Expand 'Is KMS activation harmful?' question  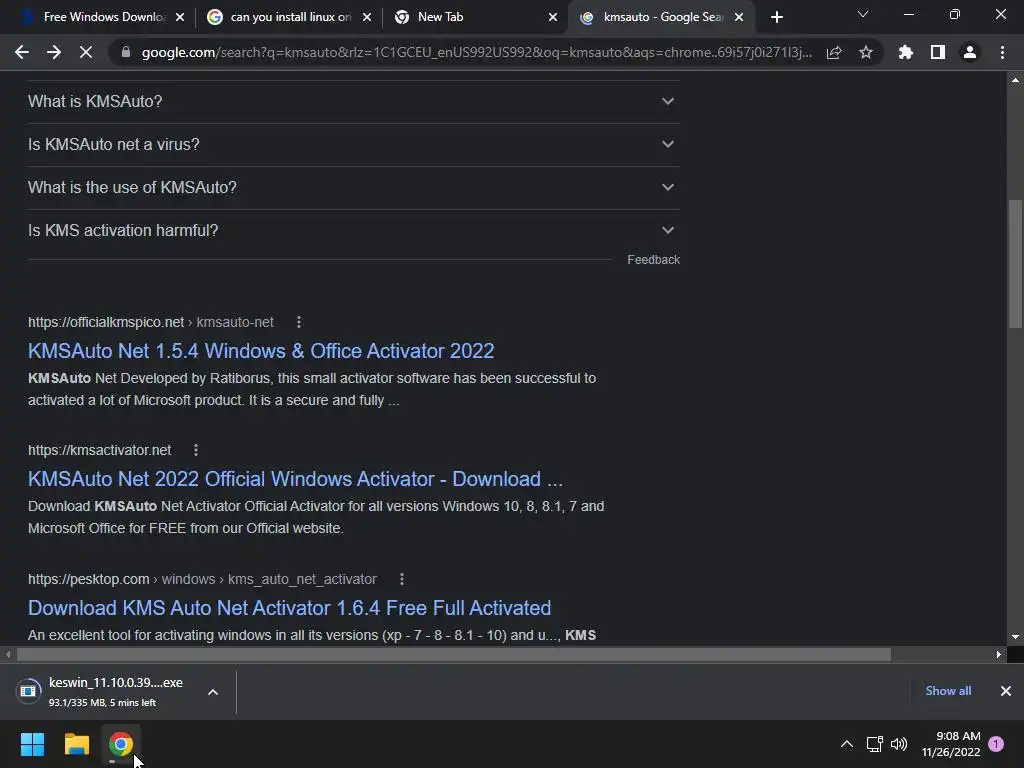(x=353, y=231)
